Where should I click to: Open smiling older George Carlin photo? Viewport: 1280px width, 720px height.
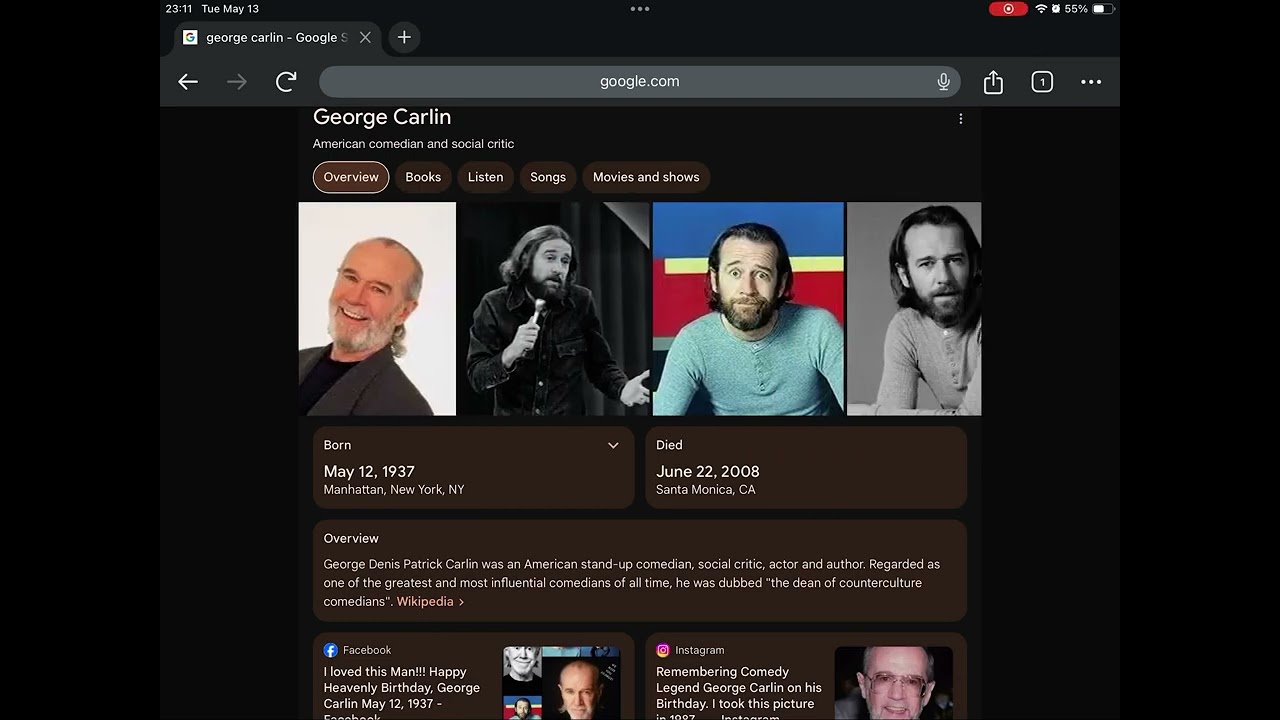coord(377,309)
